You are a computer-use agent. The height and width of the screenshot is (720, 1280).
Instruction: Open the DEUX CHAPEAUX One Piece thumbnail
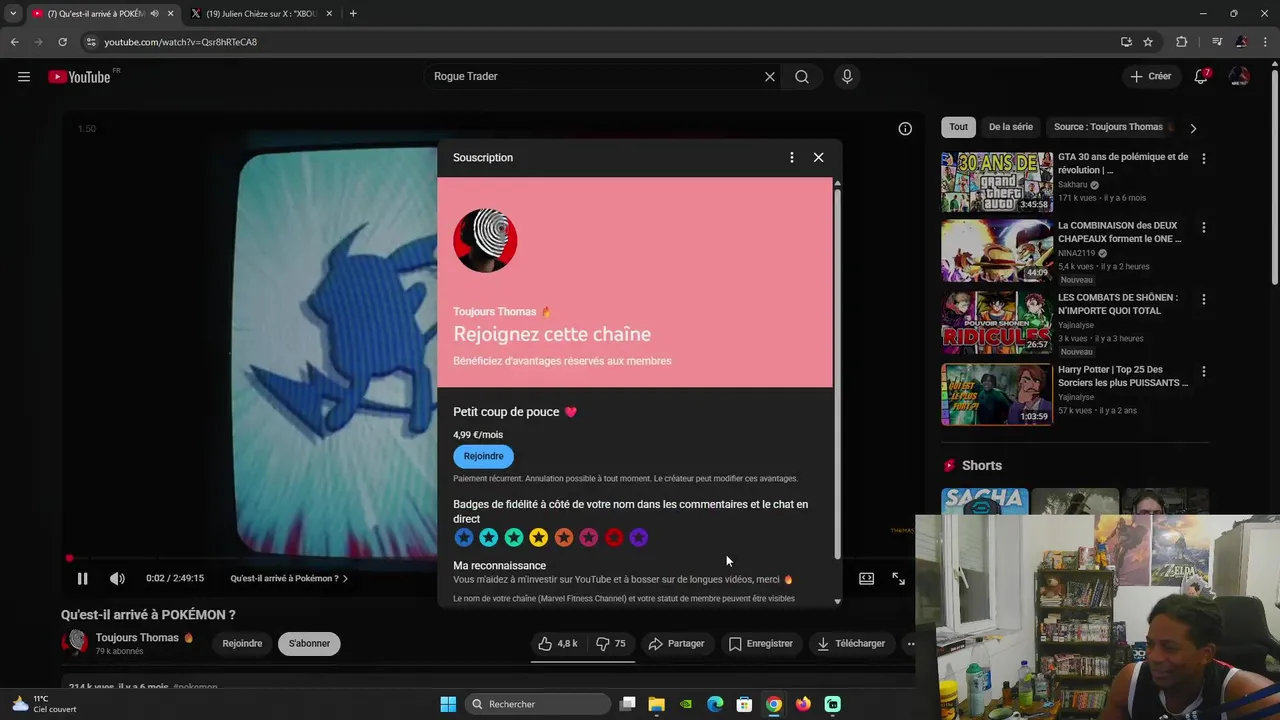click(997, 251)
